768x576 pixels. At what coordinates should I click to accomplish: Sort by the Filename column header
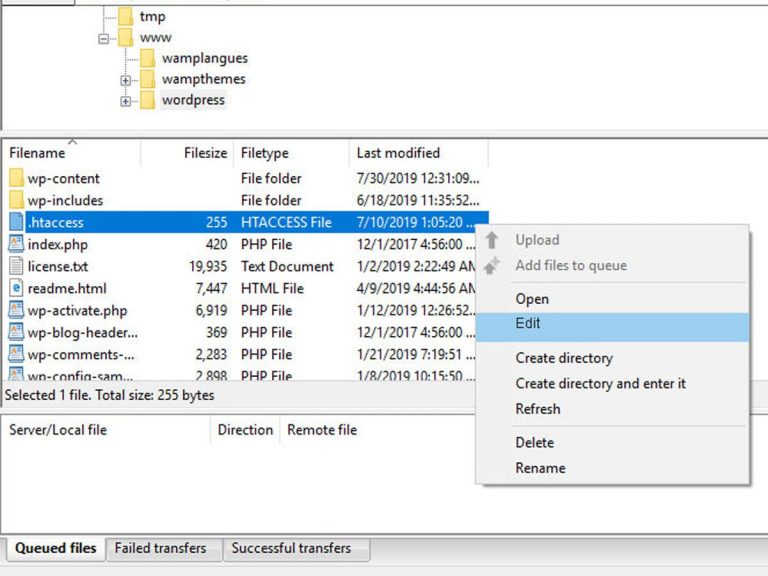(x=72, y=153)
